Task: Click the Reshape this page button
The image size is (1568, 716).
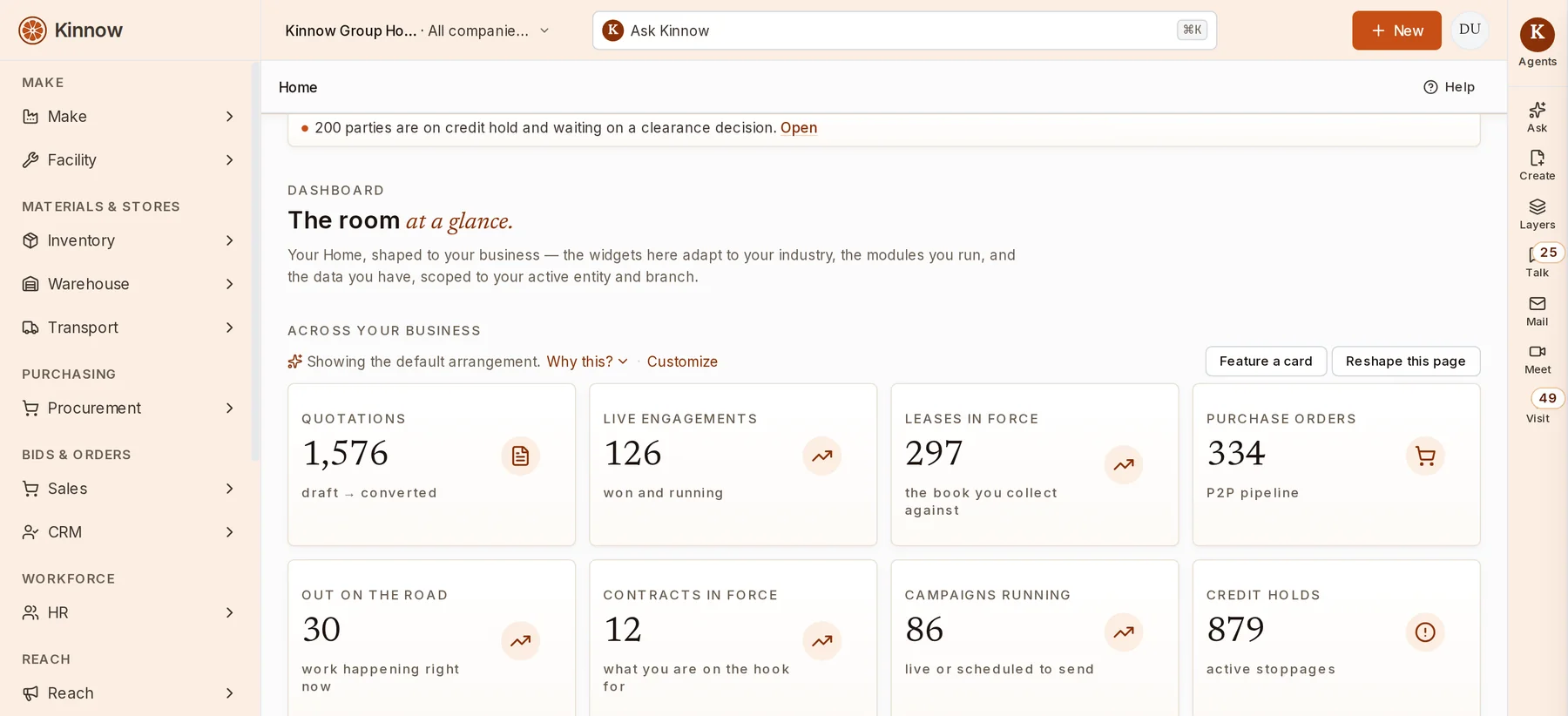Action: [x=1405, y=361]
